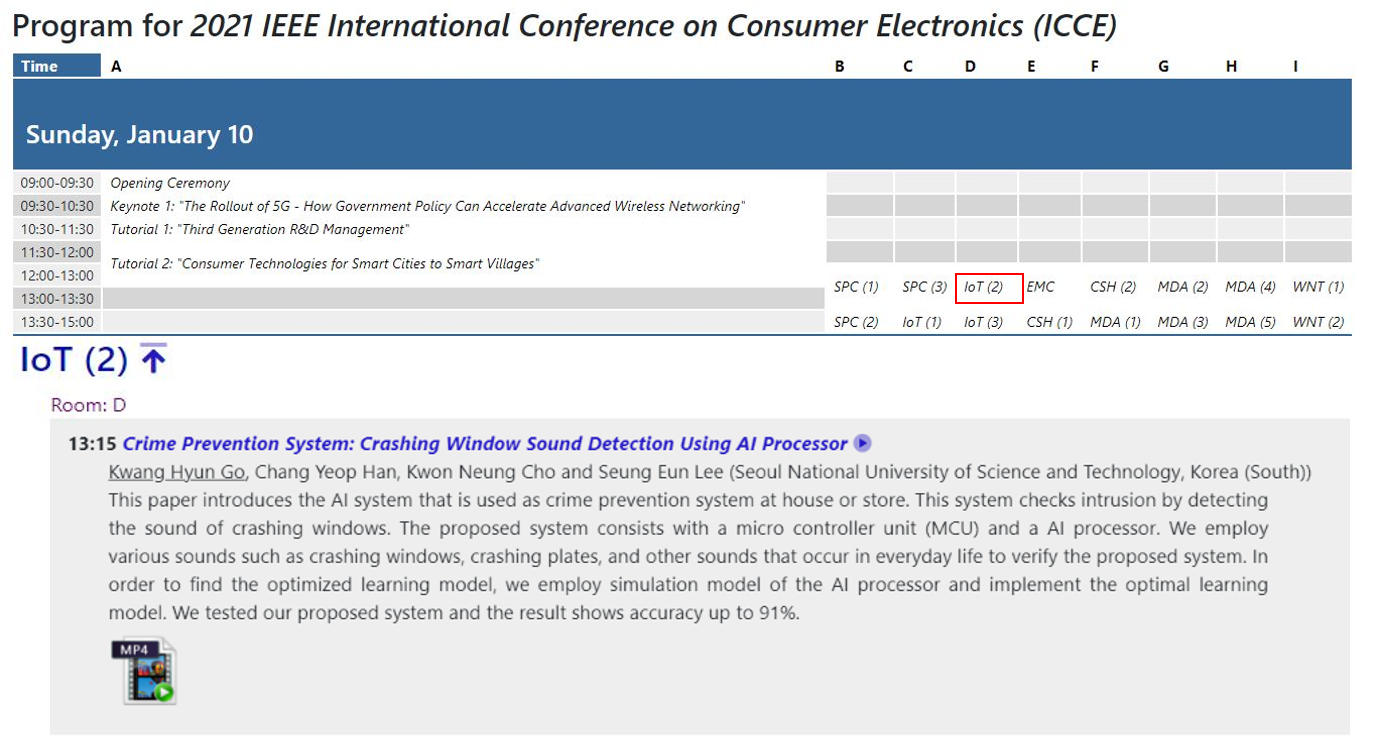This screenshot has width=1377, height=739.
Task: Open the MDA (4) session
Action: (1250, 287)
